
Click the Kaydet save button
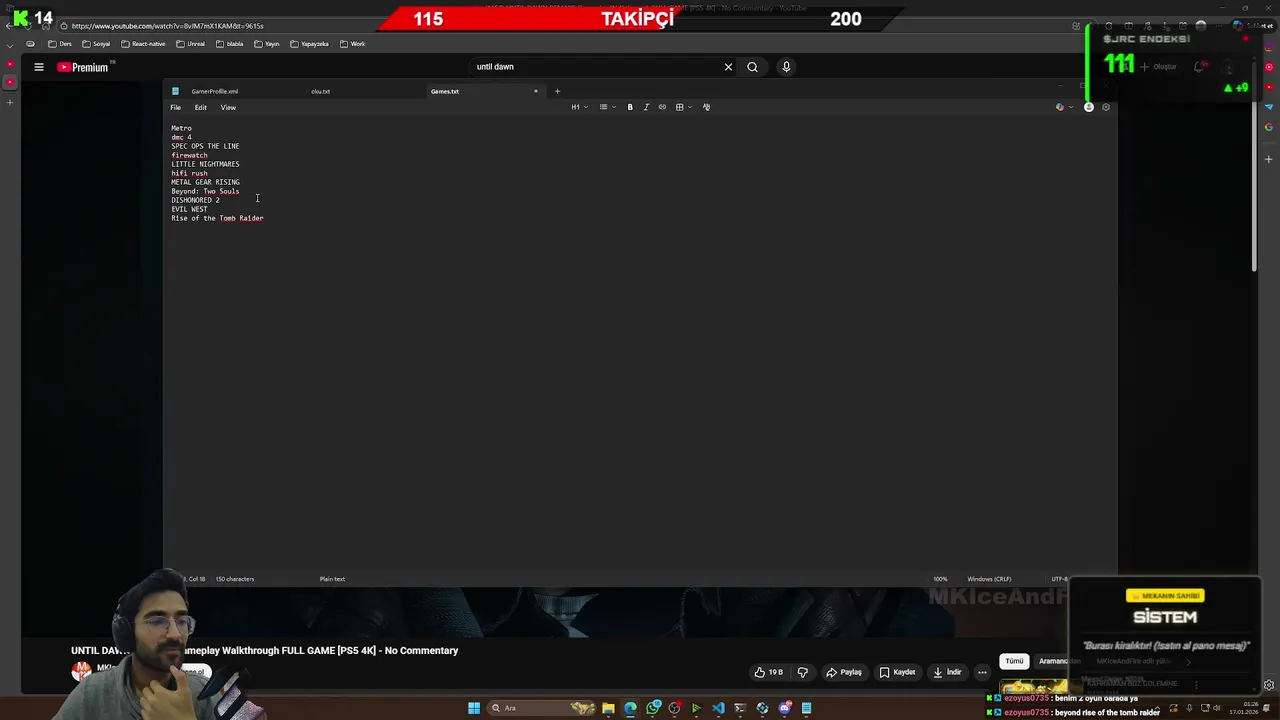(897, 672)
